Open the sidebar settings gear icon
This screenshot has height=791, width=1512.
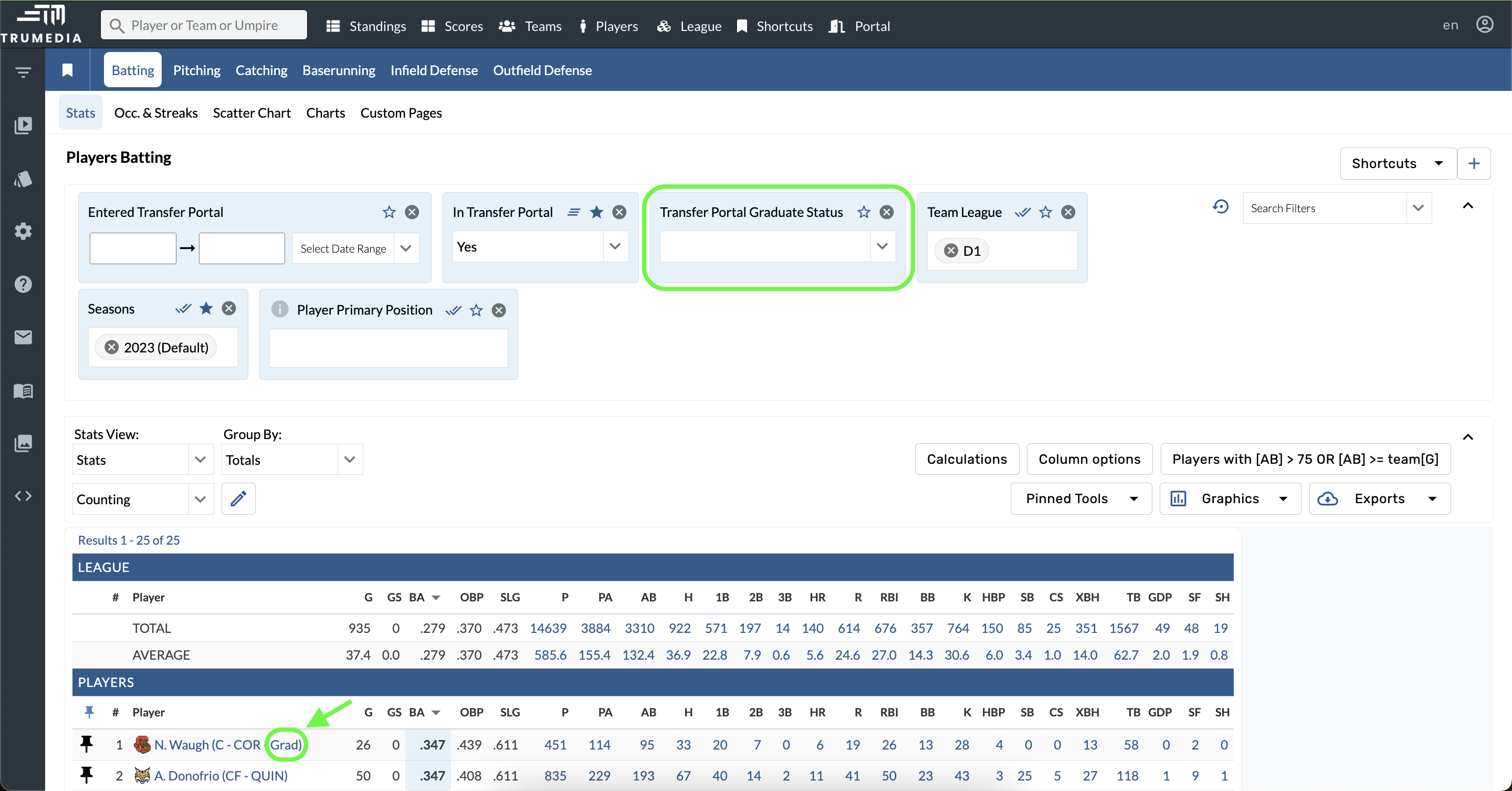(x=23, y=231)
